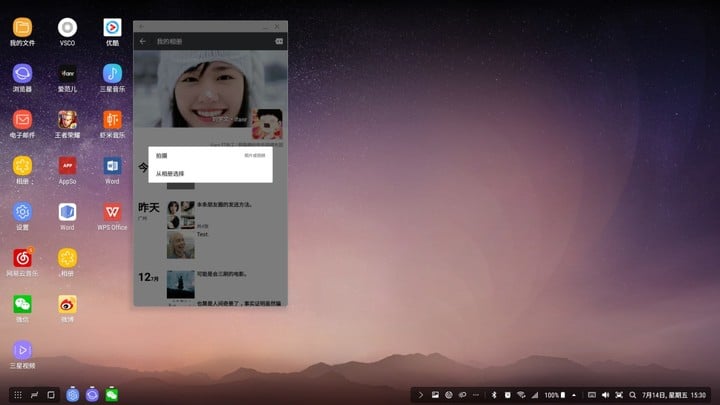
Task: Open the 我的文件 file manager icon
Action: click(x=22, y=28)
